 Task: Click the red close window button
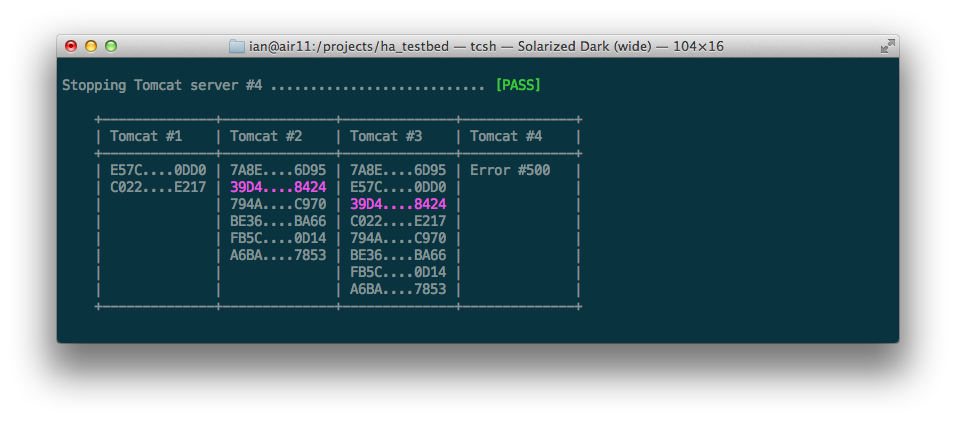71,46
